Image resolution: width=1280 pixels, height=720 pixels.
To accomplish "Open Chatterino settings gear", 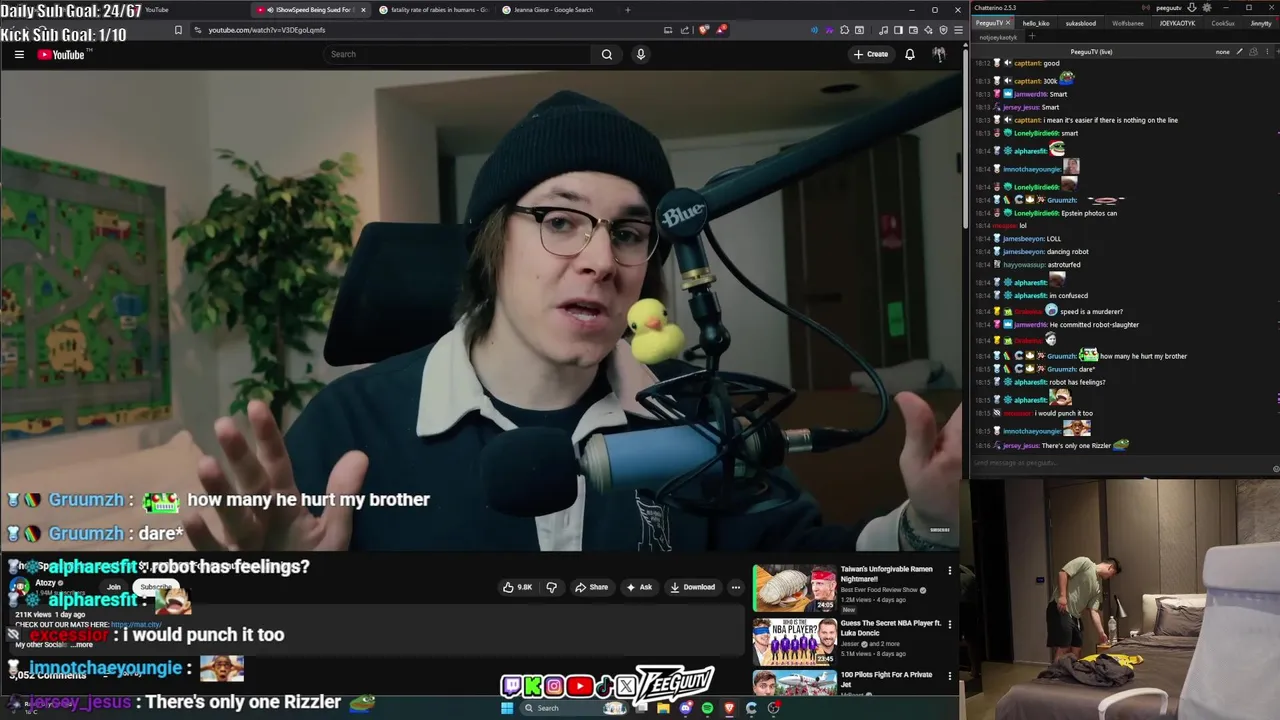I will pyautogui.click(x=1206, y=8).
